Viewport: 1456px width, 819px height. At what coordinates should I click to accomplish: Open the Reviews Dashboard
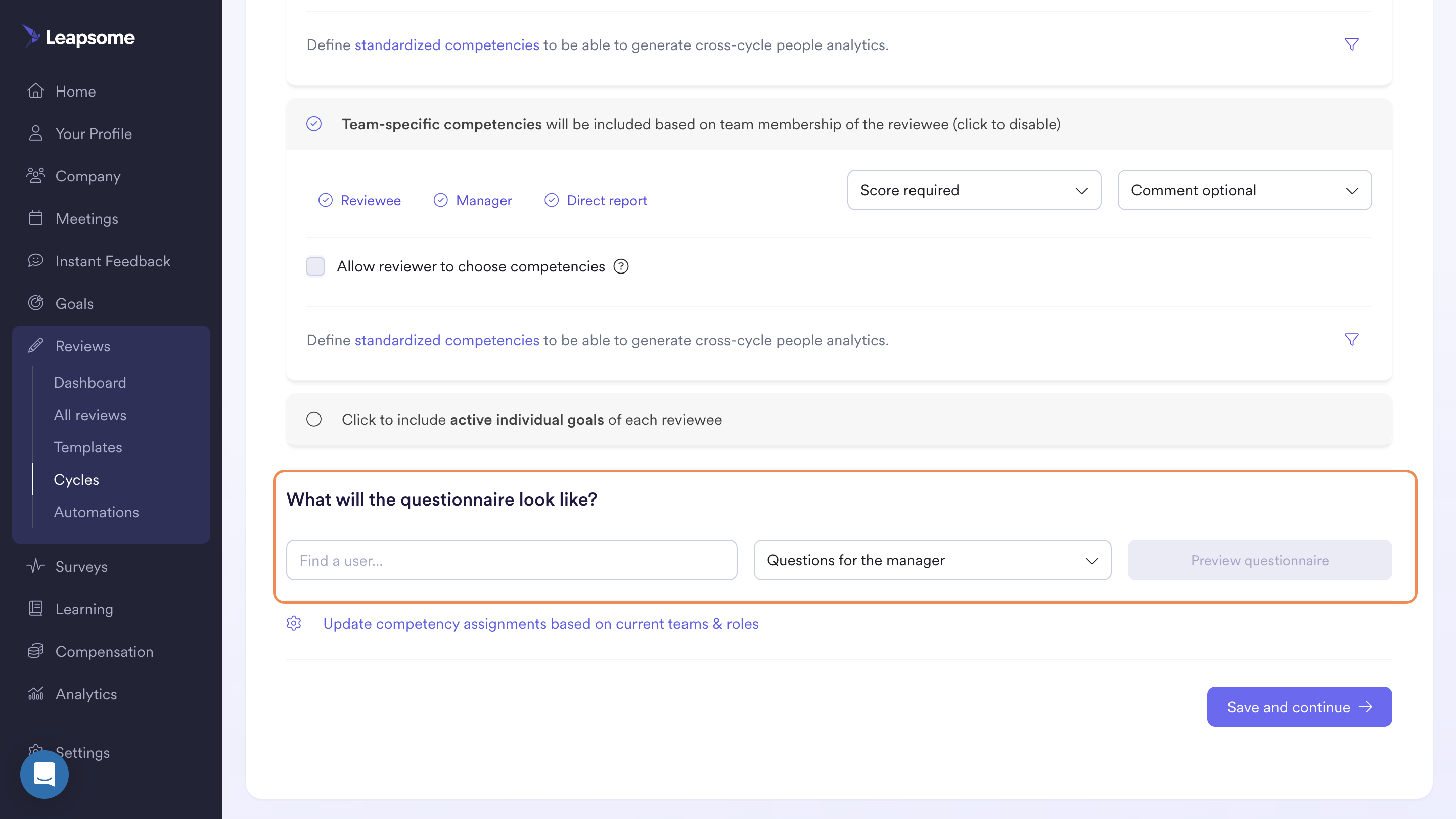click(90, 382)
